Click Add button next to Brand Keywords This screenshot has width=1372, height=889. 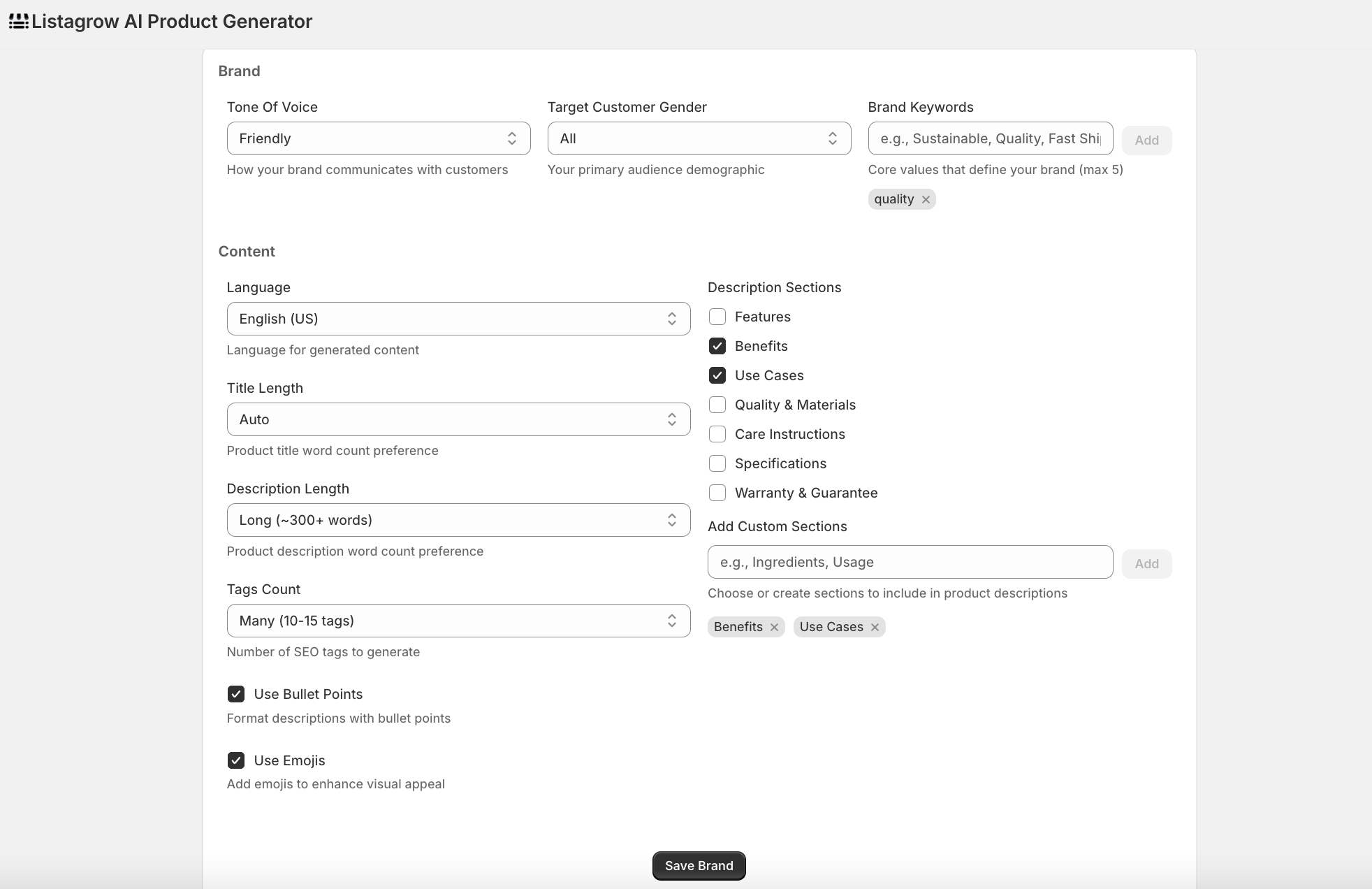(1146, 140)
